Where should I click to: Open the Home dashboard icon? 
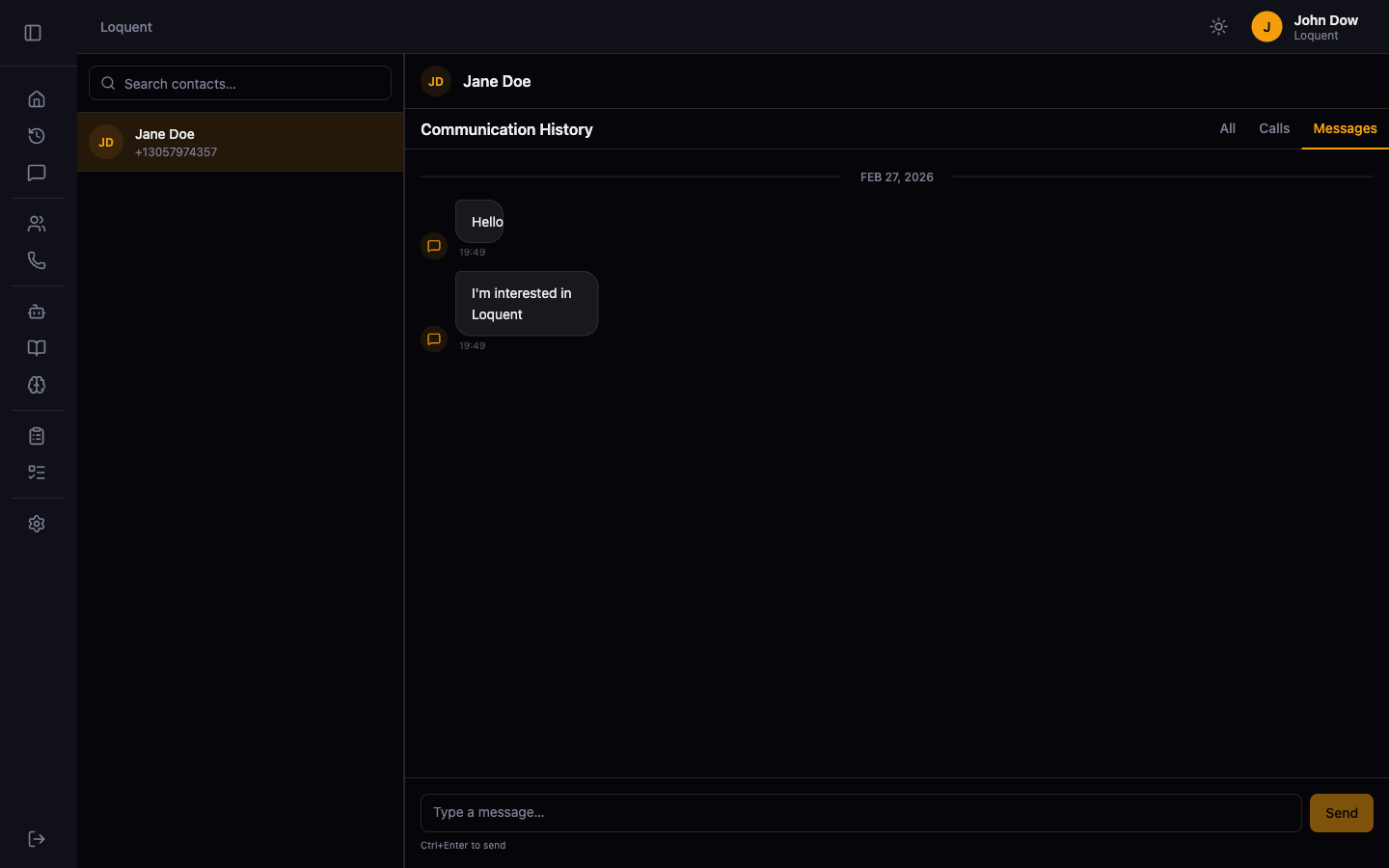pyautogui.click(x=37, y=98)
